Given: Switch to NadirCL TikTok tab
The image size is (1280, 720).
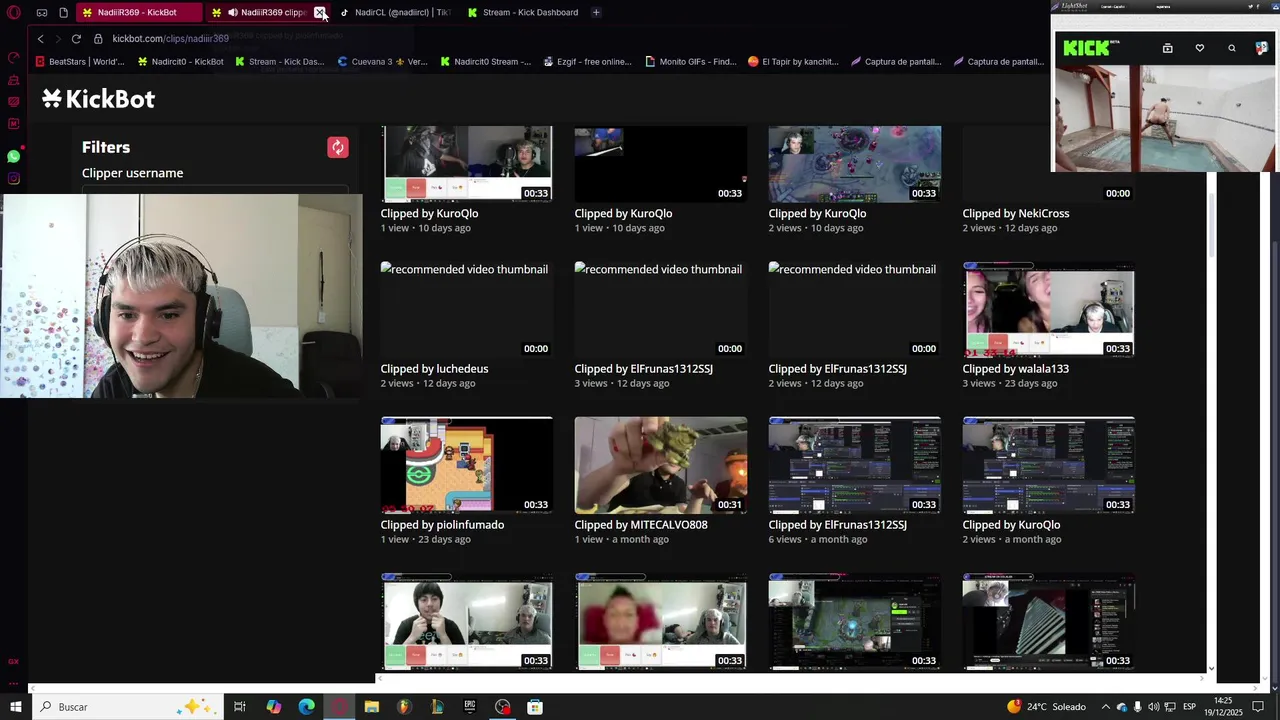Looking at the screenshot, I should [395, 13].
